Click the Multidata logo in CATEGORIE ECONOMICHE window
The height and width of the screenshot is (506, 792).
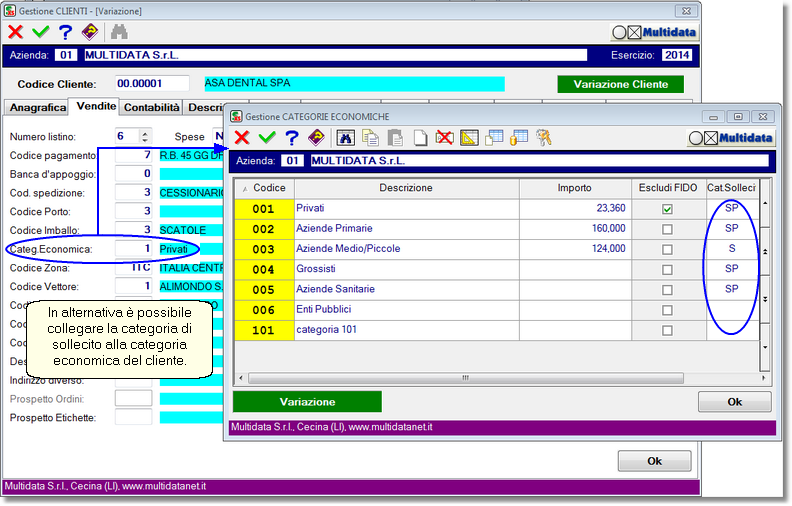[731, 138]
